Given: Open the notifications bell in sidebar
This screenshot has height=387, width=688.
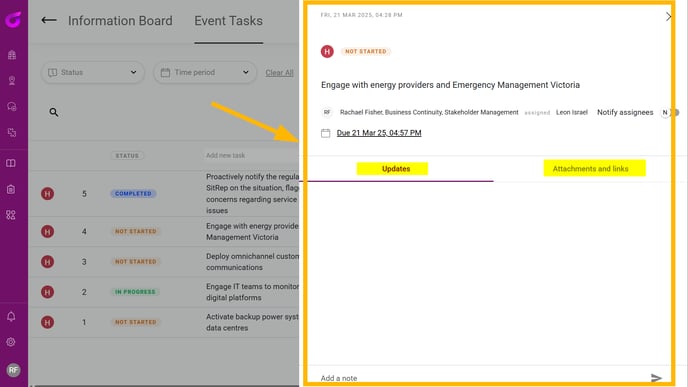Looking at the screenshot, I should [11, 316].
